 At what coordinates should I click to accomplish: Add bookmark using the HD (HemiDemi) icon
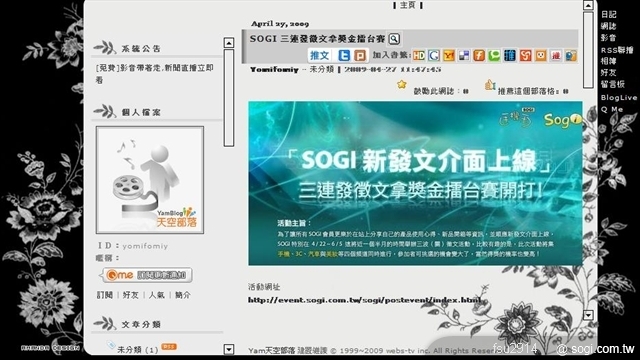click(x=419, y=55)
